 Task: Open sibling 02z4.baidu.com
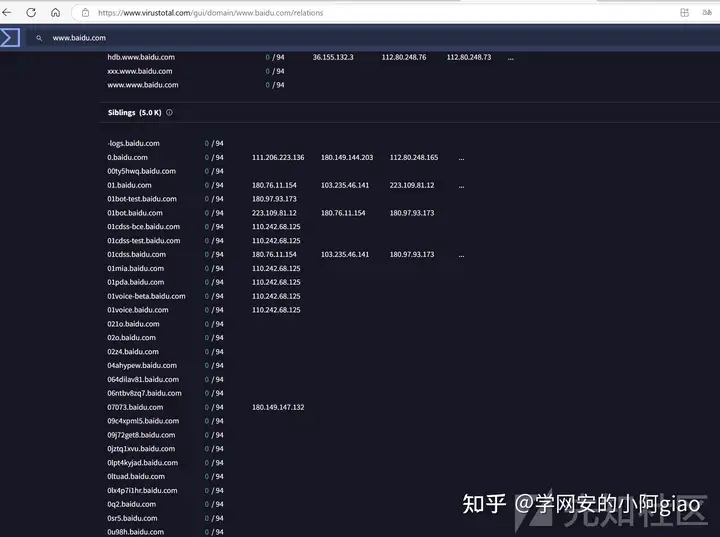tap(133, 352)
